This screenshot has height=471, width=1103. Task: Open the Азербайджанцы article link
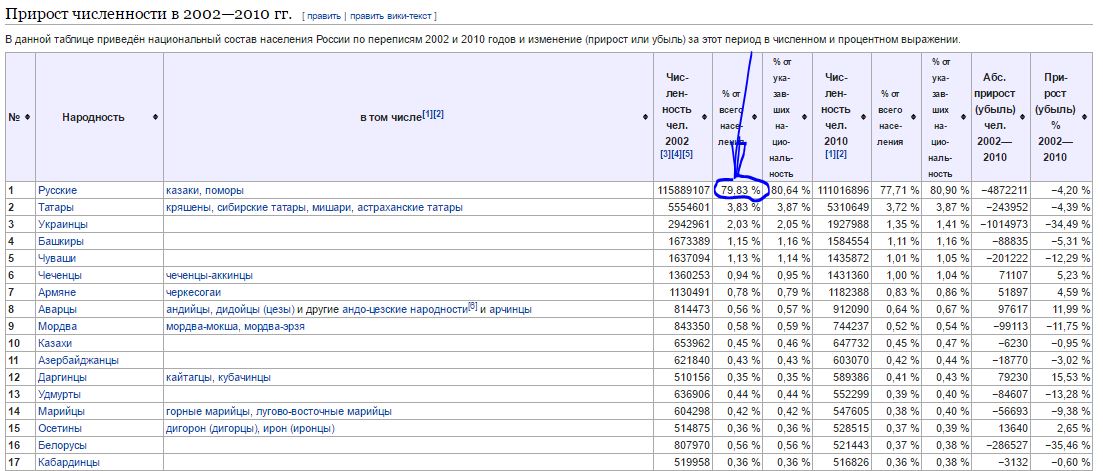click(78, 360)
